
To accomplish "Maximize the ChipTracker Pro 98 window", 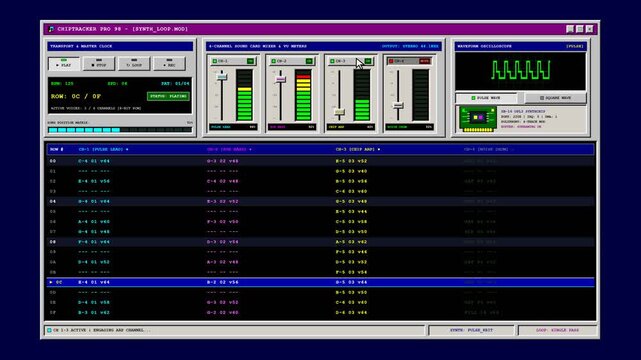I will tap(580, 29).
